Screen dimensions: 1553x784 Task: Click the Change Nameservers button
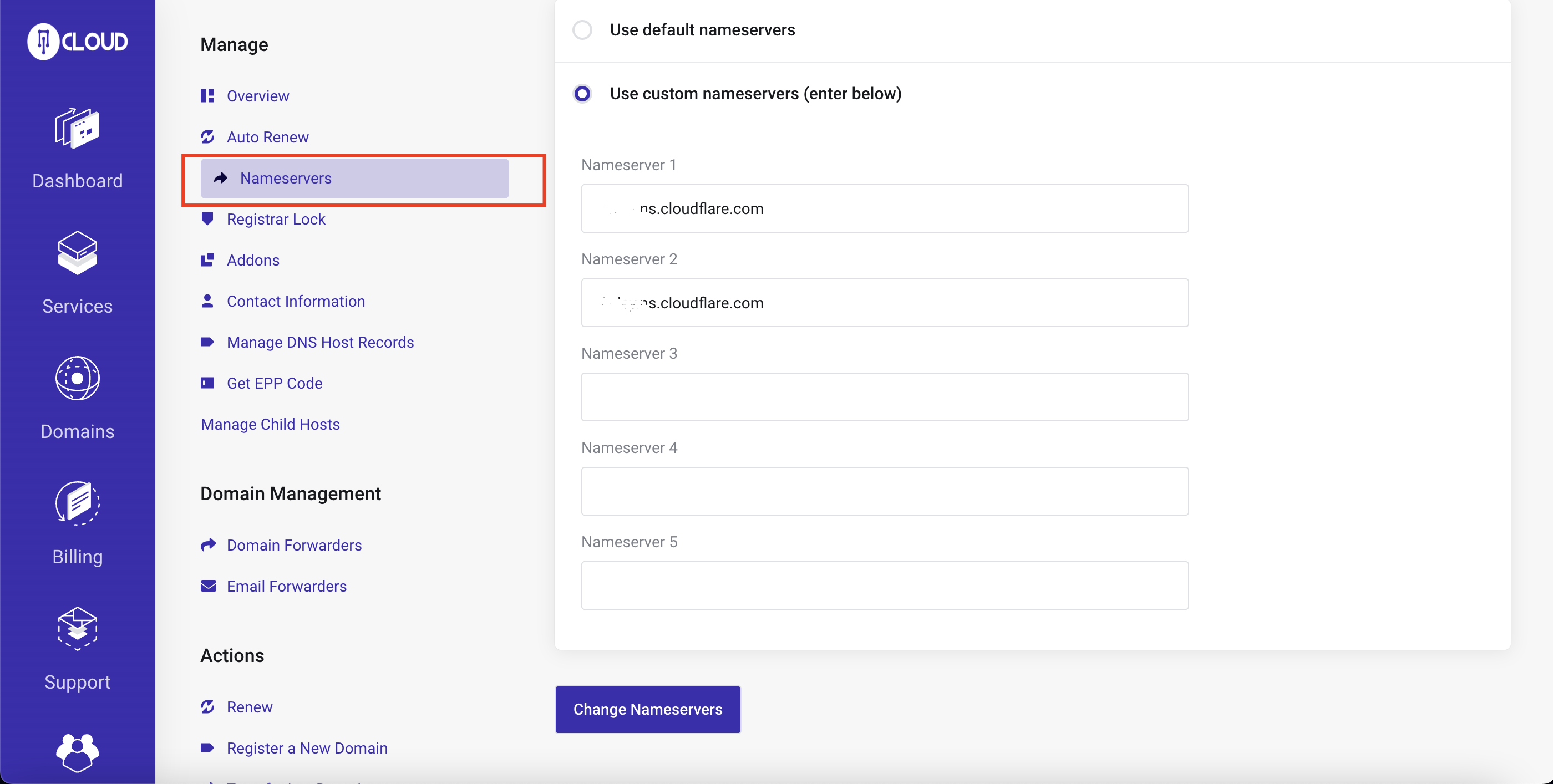pyautogui.click(x=647, y=709)
